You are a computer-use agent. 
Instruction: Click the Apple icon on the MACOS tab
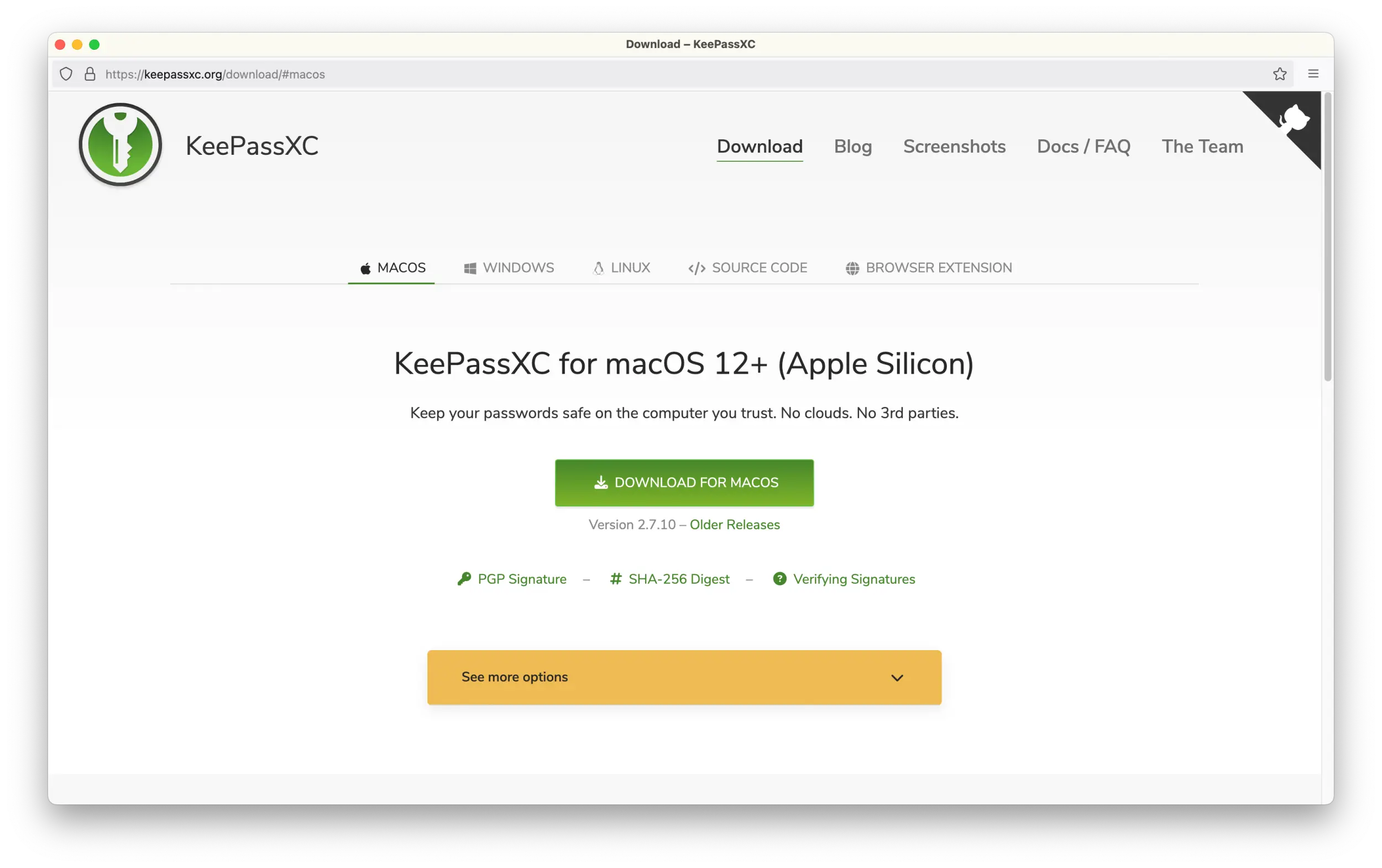pyautogui.click(x=365, y=268)
